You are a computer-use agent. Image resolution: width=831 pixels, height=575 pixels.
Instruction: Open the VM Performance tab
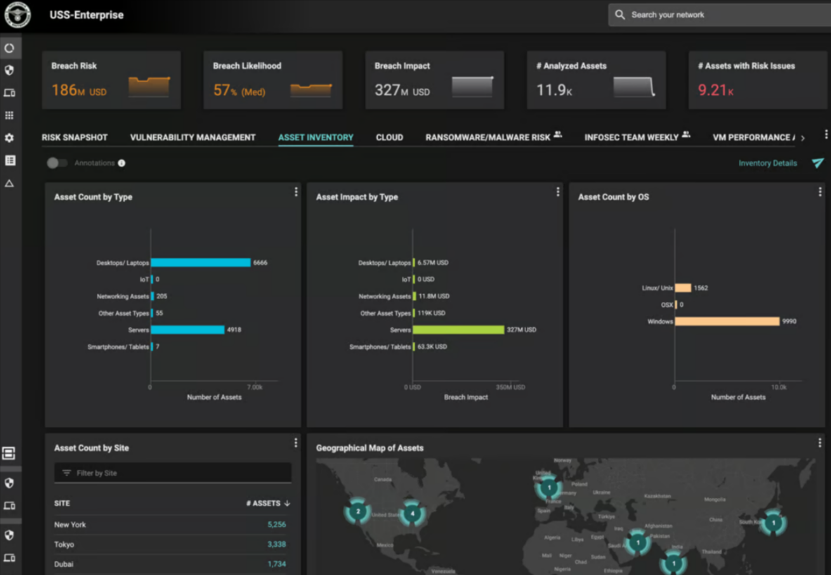click(x=754, y=137)
